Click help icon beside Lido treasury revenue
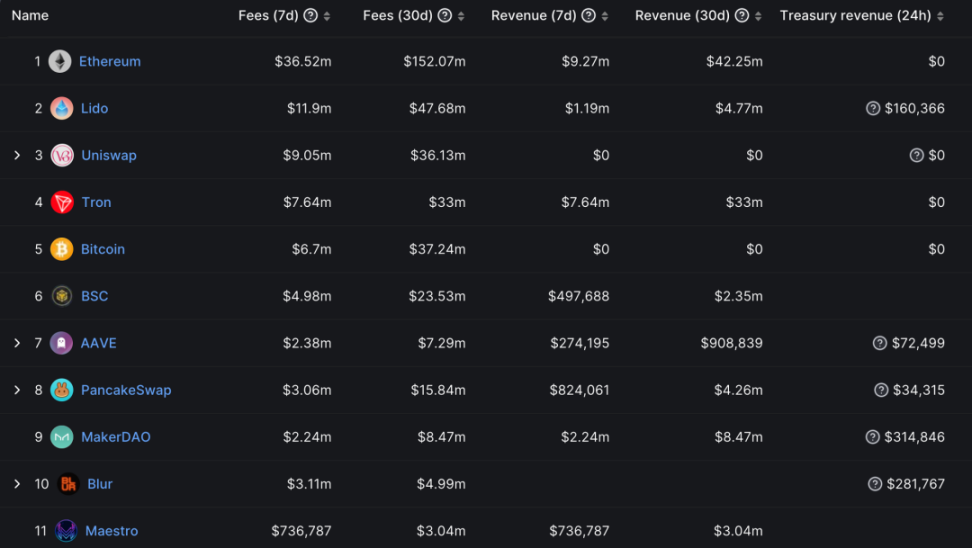This screenshot has width=972, height=548. click(x=873, y=108)
